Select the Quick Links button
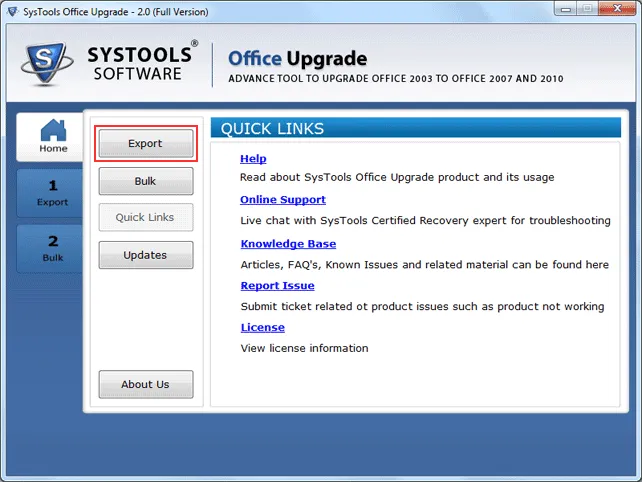This screenshot has width=642, height=482. [146, 217]
